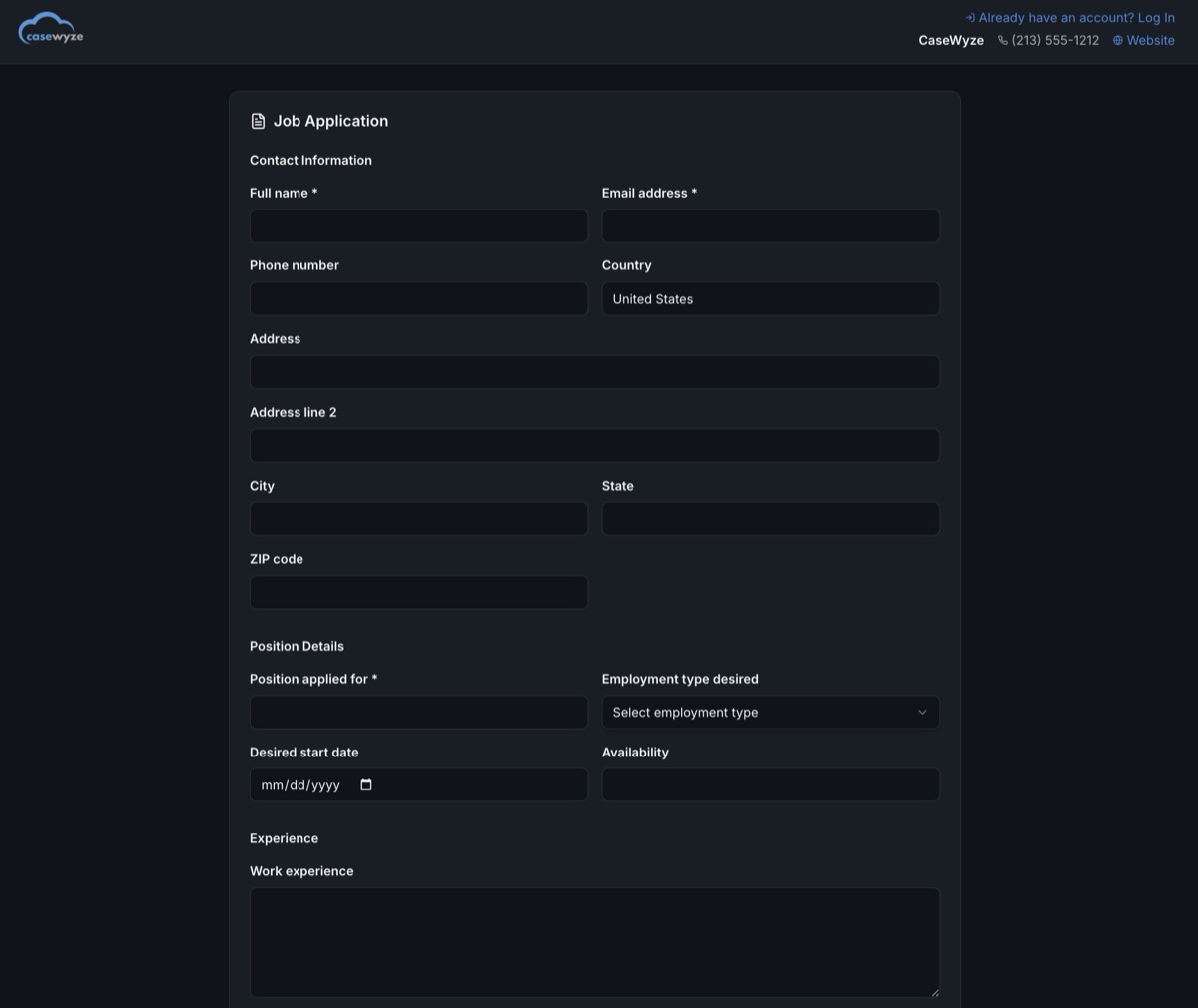Focus the Phone number field
Viewport: 1198px width, 1008px height.
point(418,299)
